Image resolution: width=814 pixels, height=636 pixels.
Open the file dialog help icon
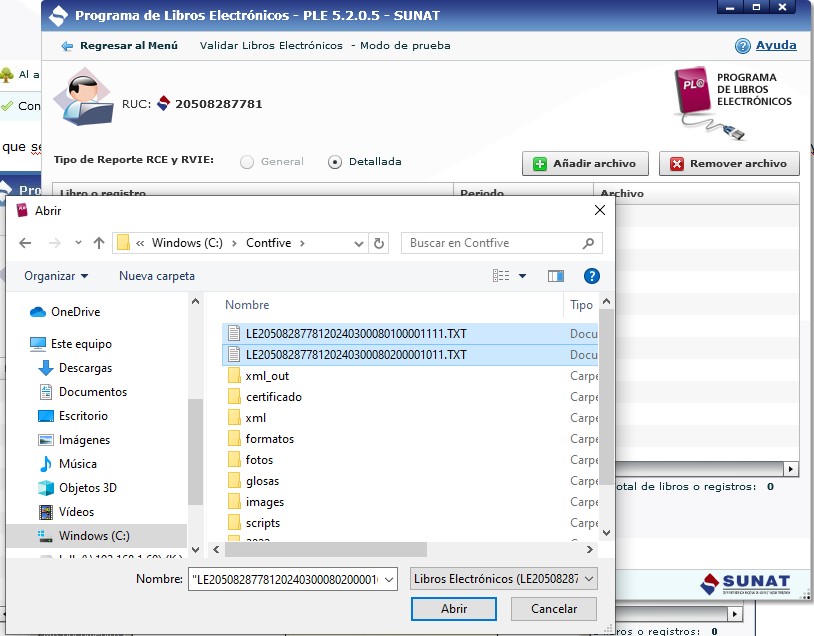(x=591, y=276)
